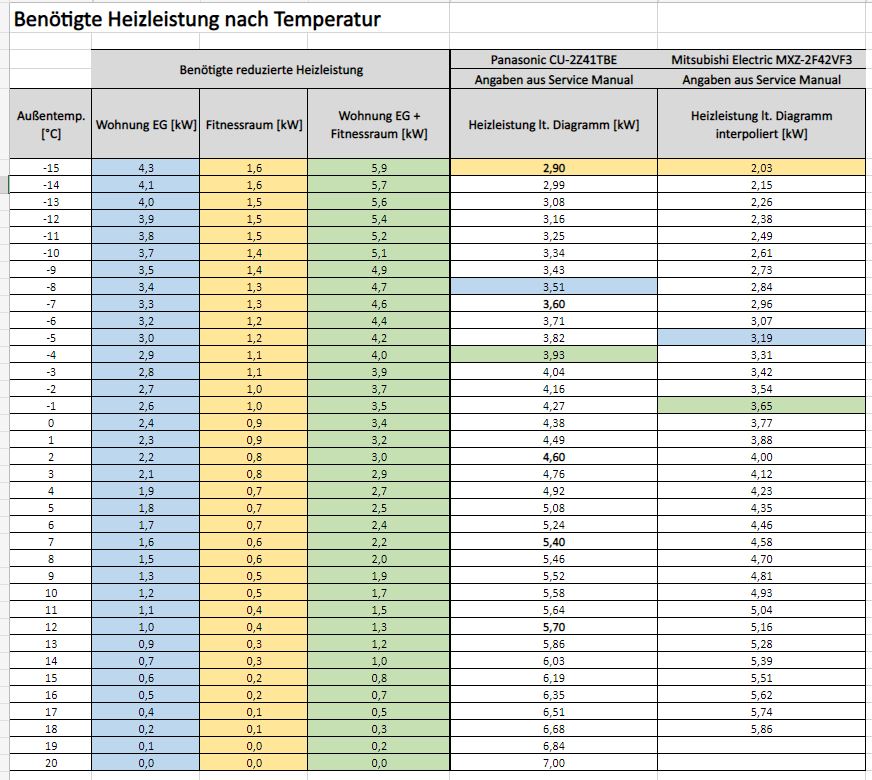872x780 pixels.
Task: Select the orange highlighted 2,90 Panasonic cell
Action: click(553, 167)
